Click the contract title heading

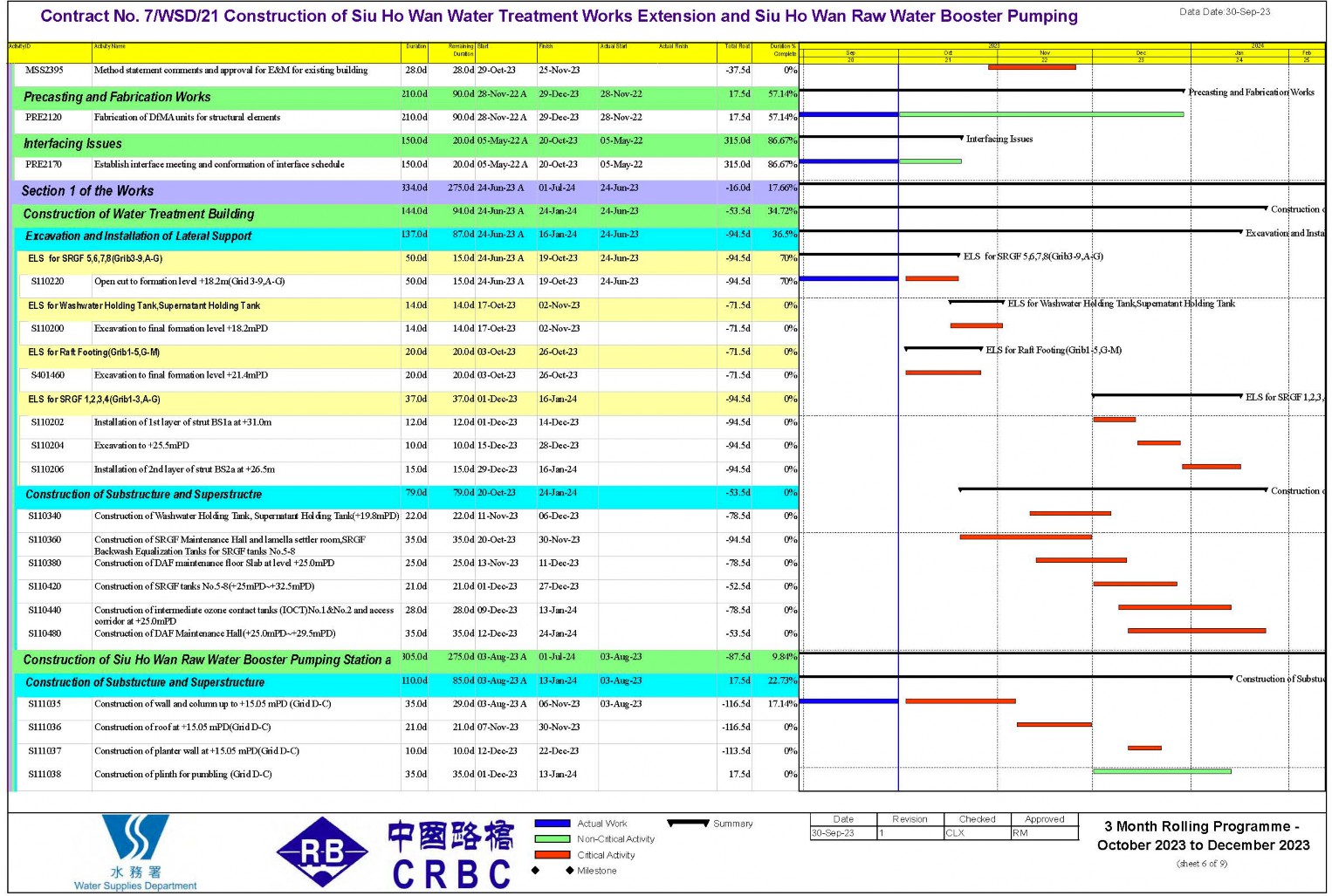click(x=559, y=17)
